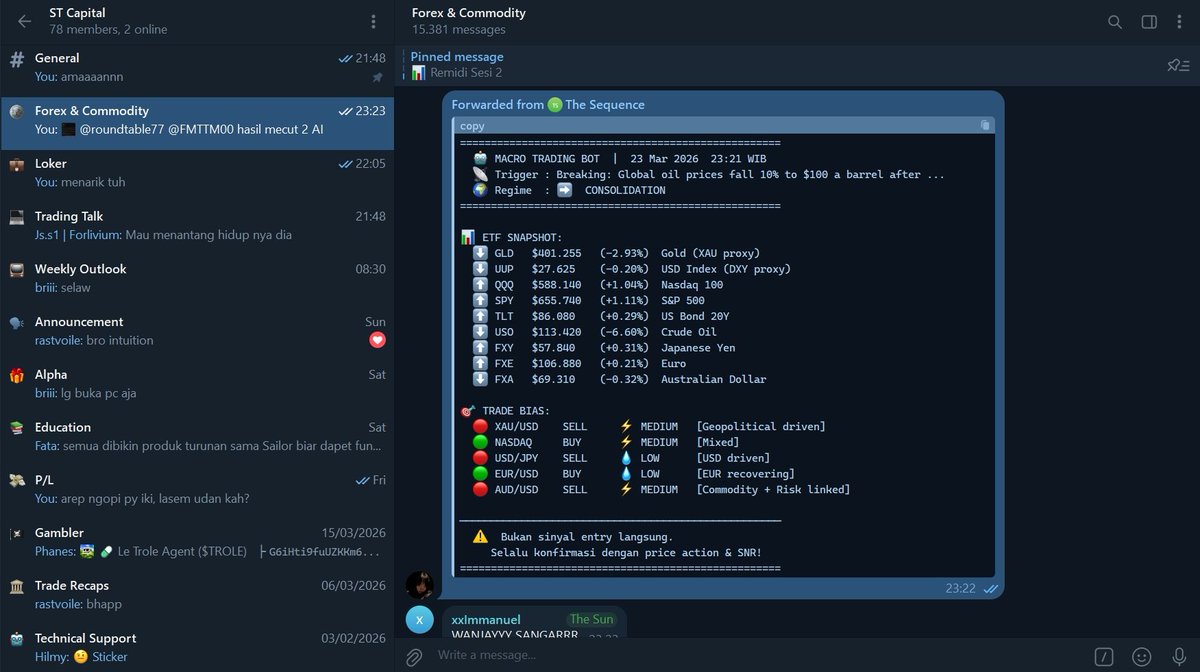Click the pin icon on General topic
Viewport: 1200px width, 672px height.
coord(377,77)
